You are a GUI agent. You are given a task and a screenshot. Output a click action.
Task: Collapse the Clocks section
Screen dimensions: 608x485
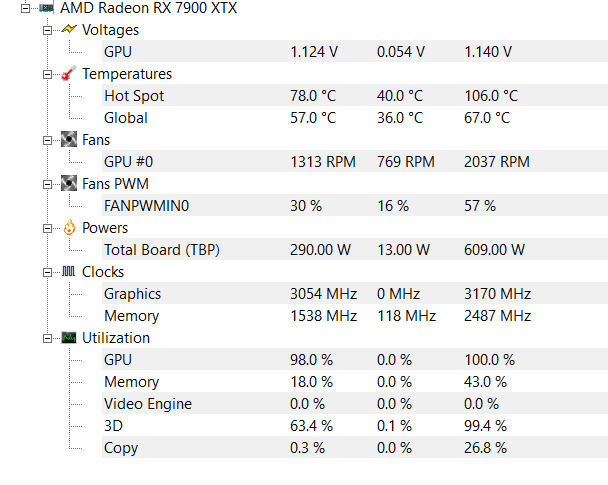[47, 273]
